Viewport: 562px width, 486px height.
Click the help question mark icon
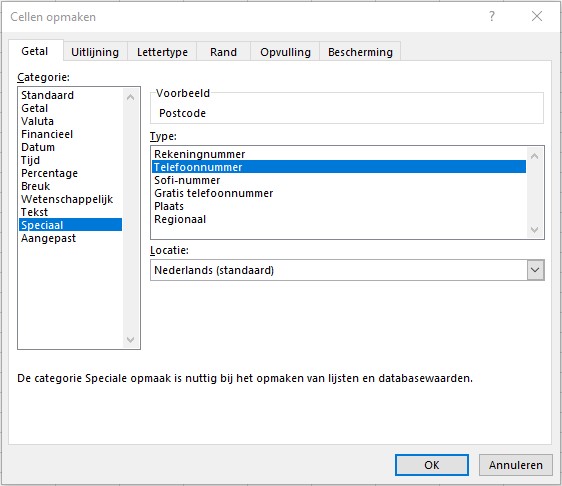point(492,16)
